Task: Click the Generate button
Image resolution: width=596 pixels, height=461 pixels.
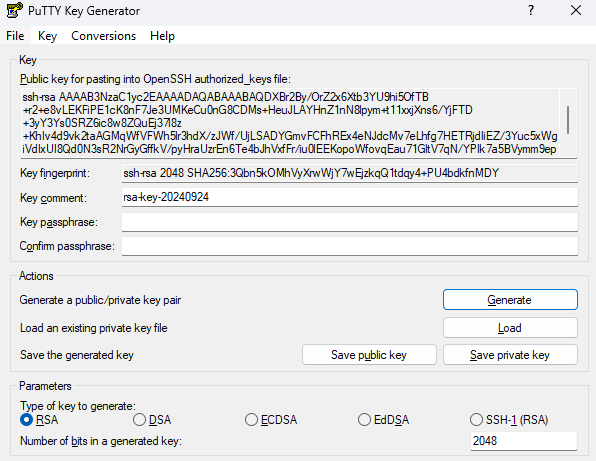Action: [510, 300]
